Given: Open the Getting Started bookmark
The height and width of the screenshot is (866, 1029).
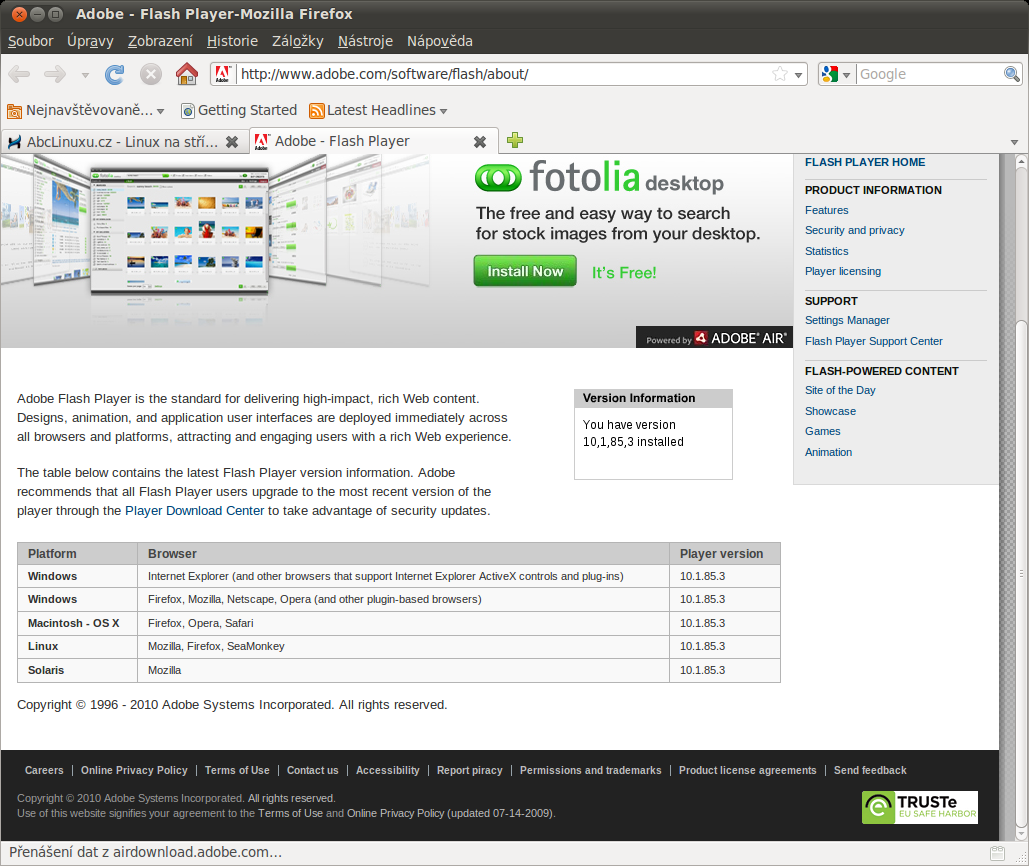Looking at the screenshot, I should [239, 110].
